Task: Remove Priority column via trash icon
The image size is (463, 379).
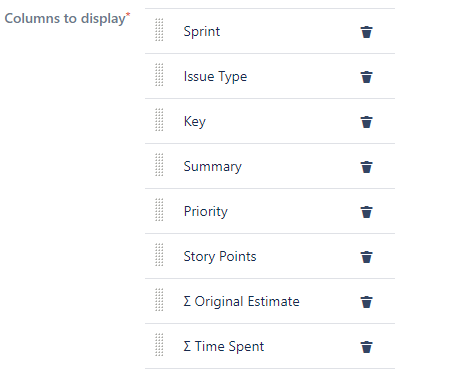Action: click(366, 212)
